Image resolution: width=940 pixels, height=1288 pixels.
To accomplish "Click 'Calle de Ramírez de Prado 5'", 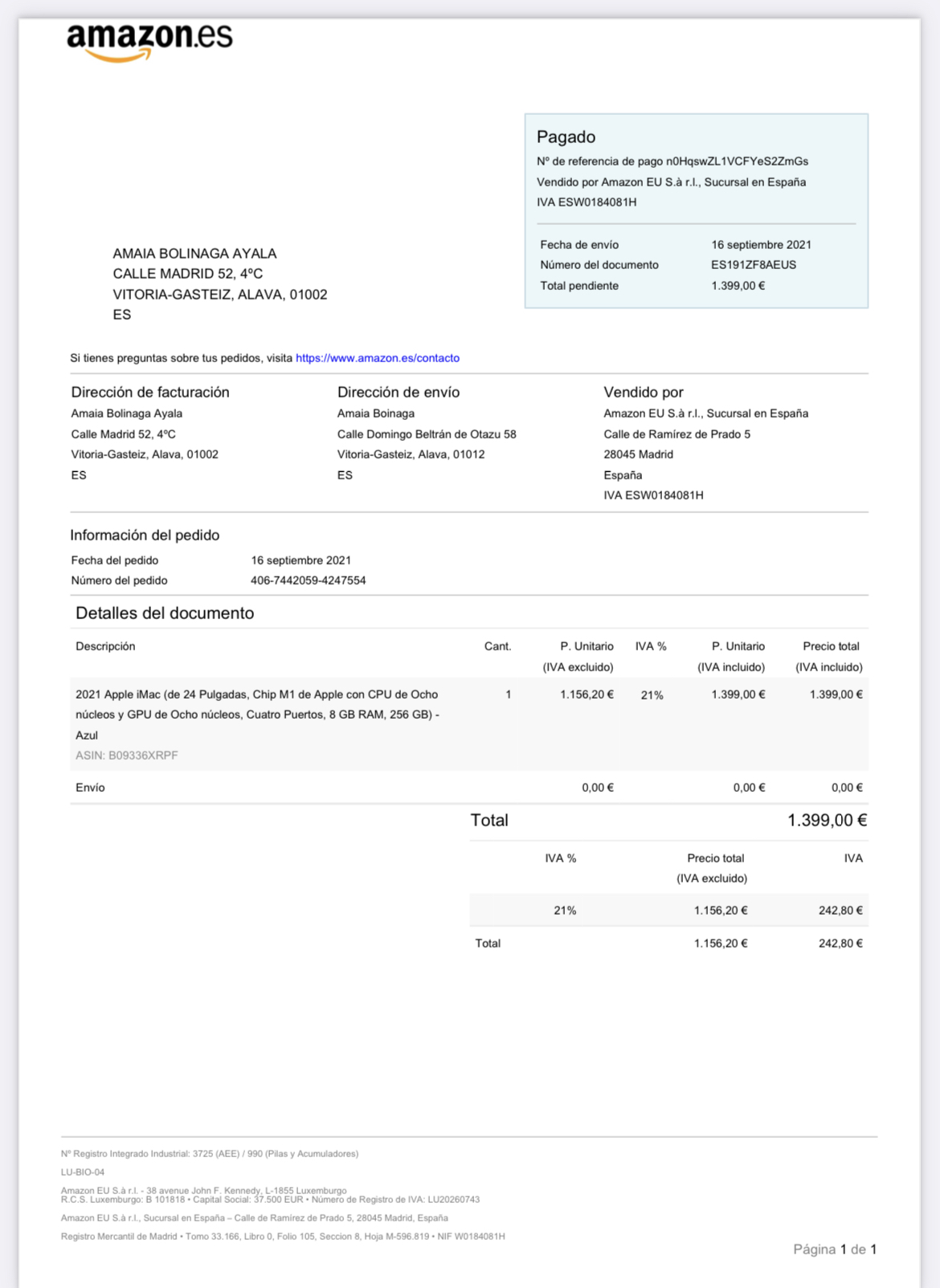I will point(677,434).
